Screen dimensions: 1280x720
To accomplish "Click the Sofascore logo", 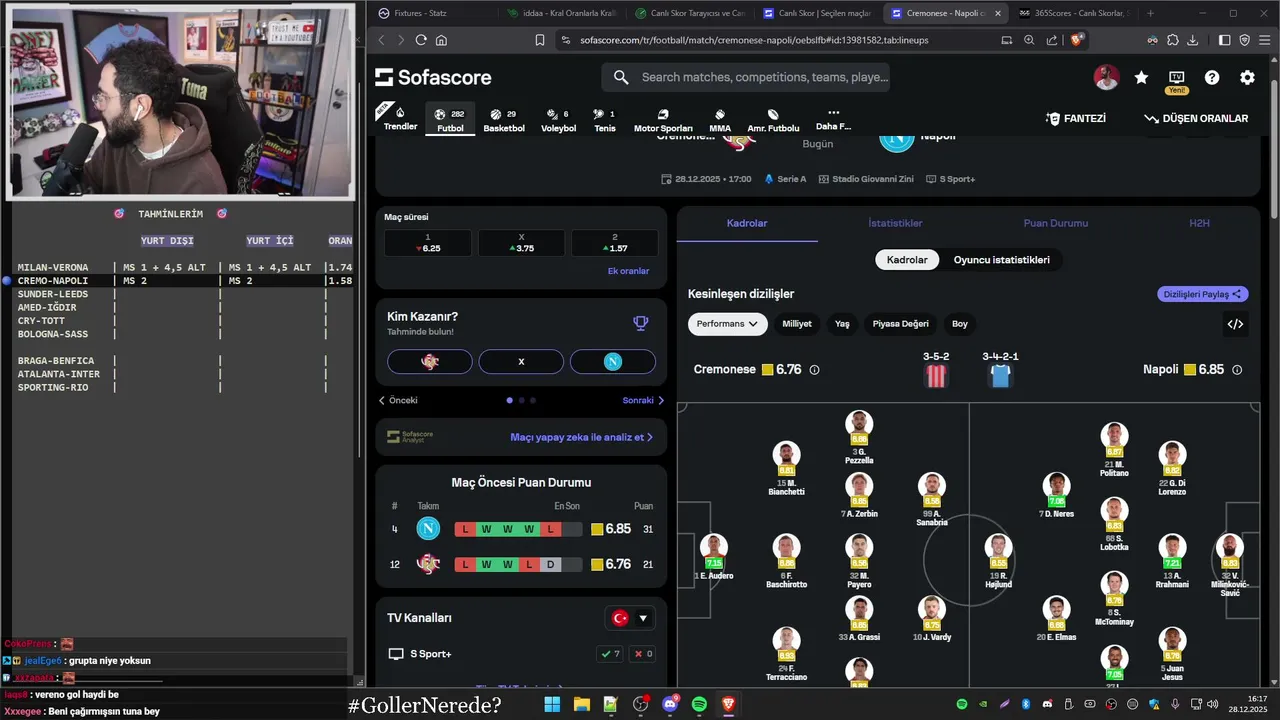I will point(433,77).
